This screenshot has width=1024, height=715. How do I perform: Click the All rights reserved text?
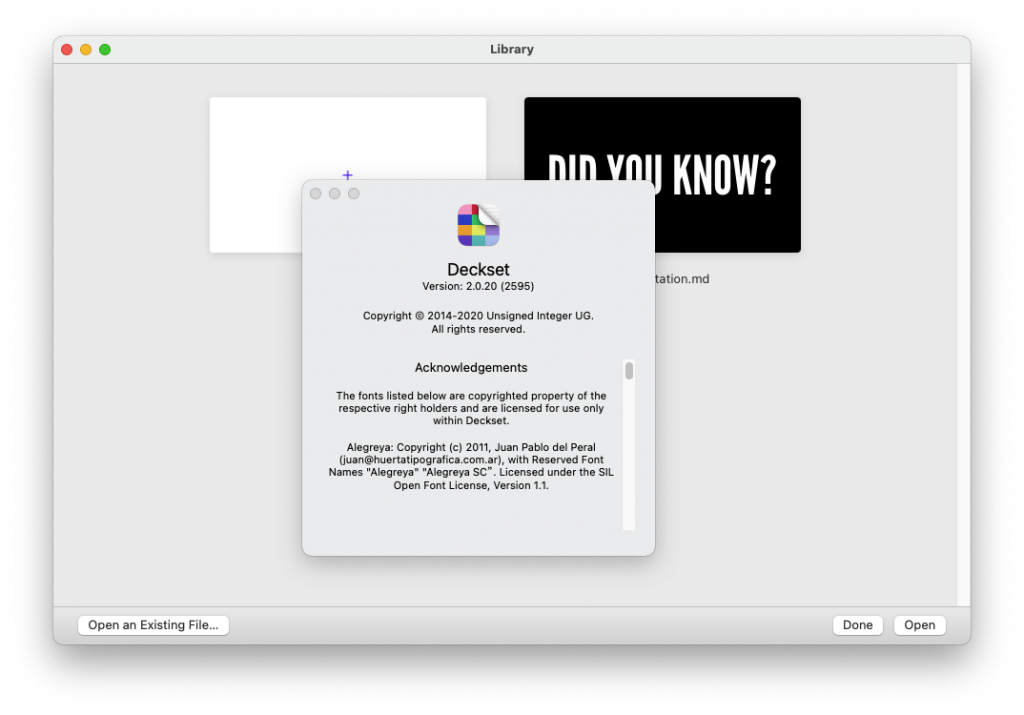pyautogui.click(x=478, y=329)
